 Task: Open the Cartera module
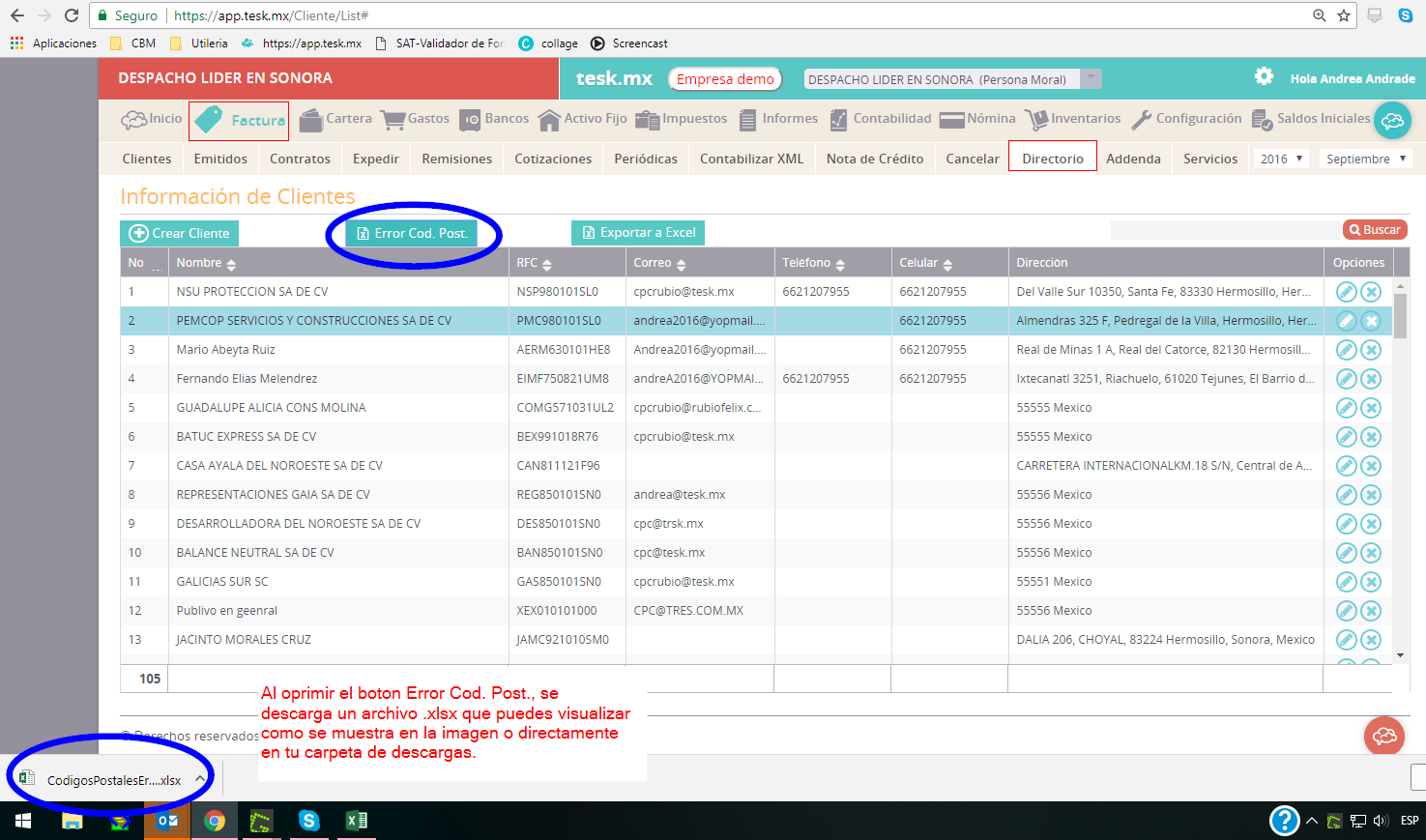click(x=335, y=119)
